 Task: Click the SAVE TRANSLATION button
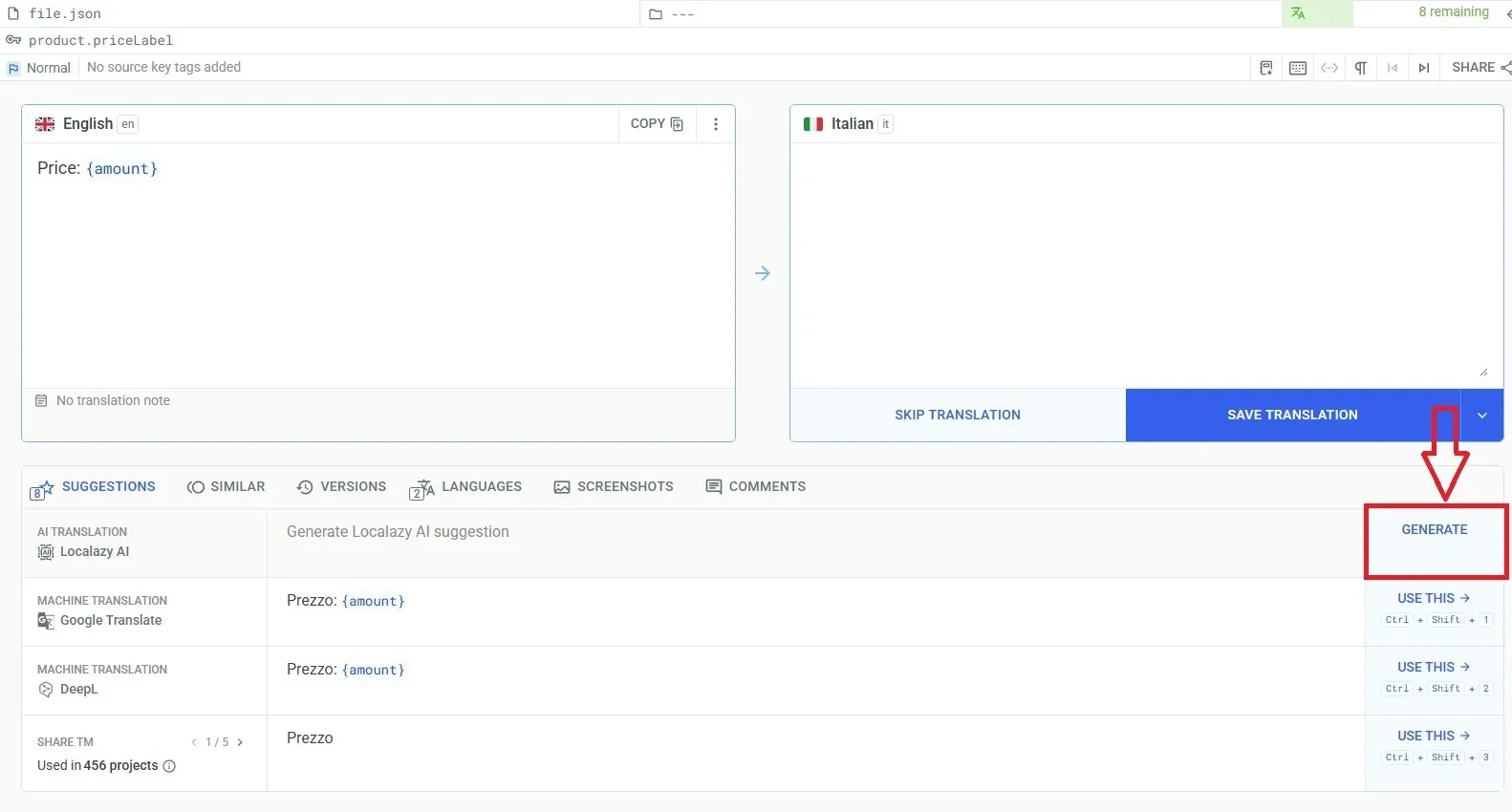click(x=1292, y=415)
